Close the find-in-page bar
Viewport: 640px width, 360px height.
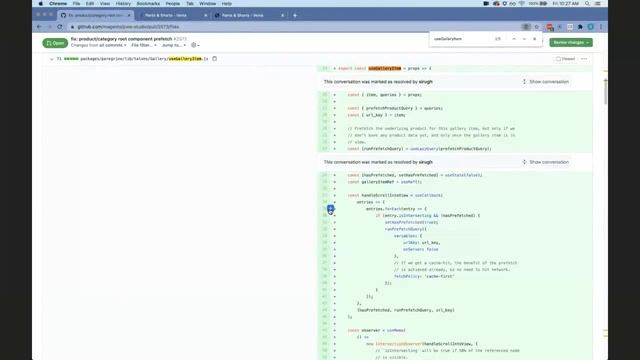pyautogui.click(x=535, y=39)
